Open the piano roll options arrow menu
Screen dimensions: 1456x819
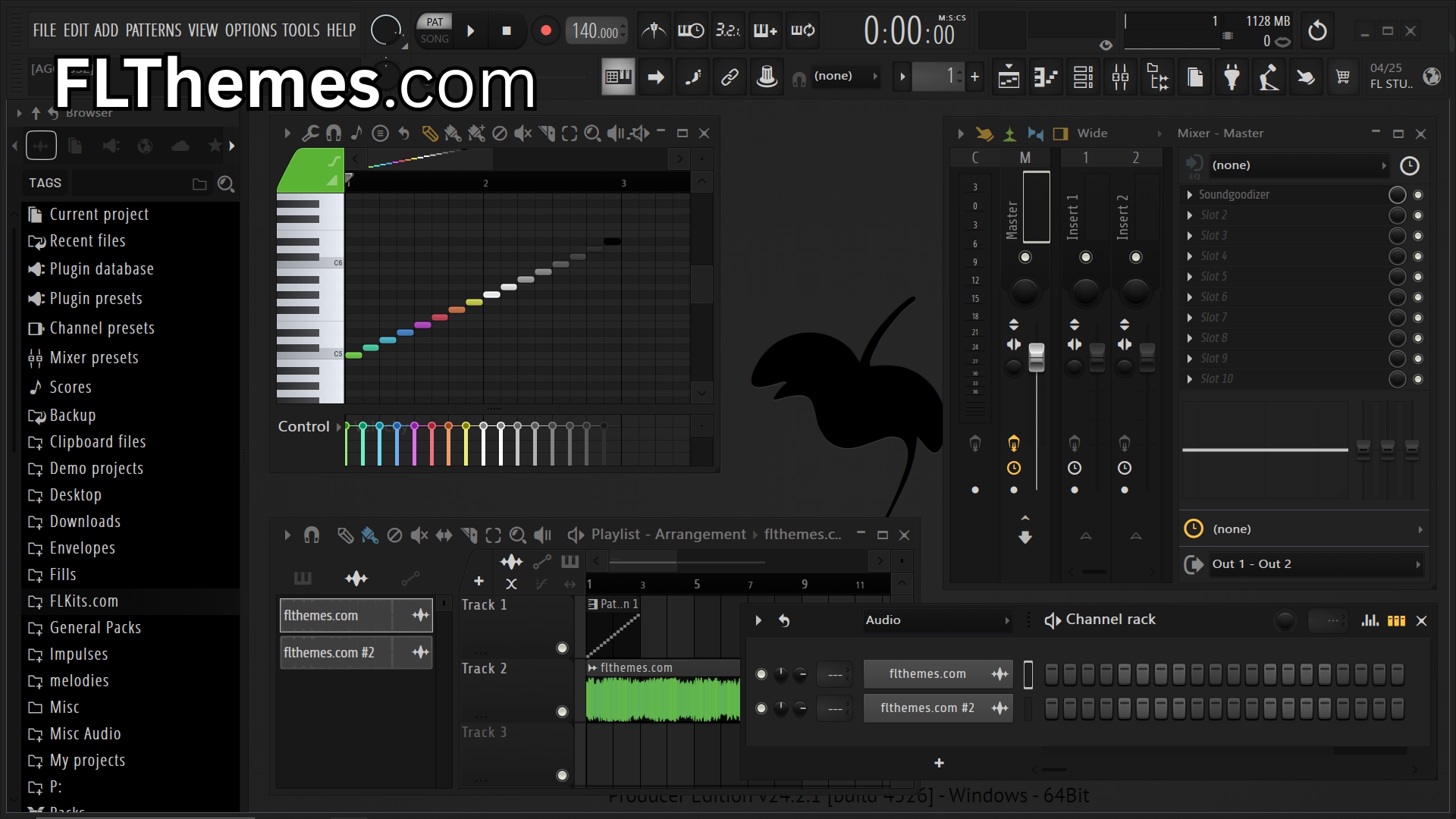tap(287, 133)
